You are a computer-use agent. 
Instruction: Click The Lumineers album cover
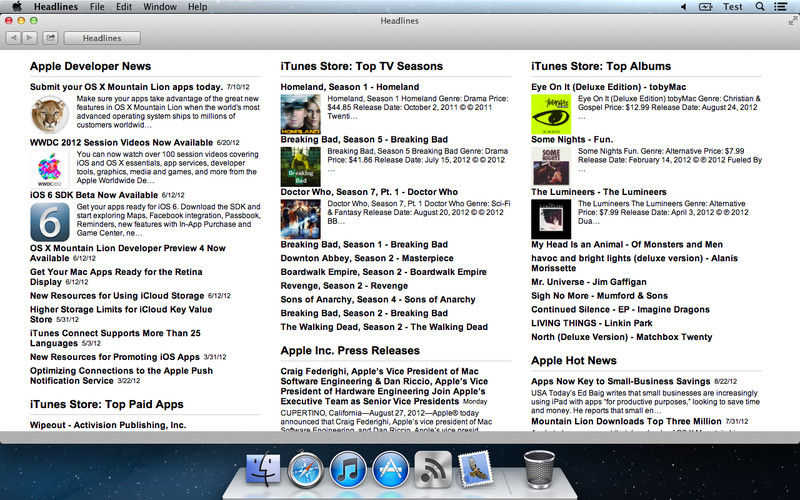tap(551, 219)
